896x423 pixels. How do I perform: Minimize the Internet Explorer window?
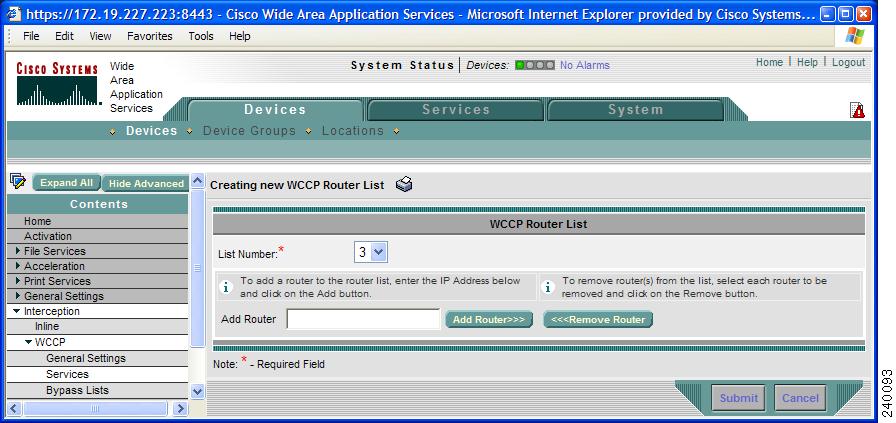point(828,14)
